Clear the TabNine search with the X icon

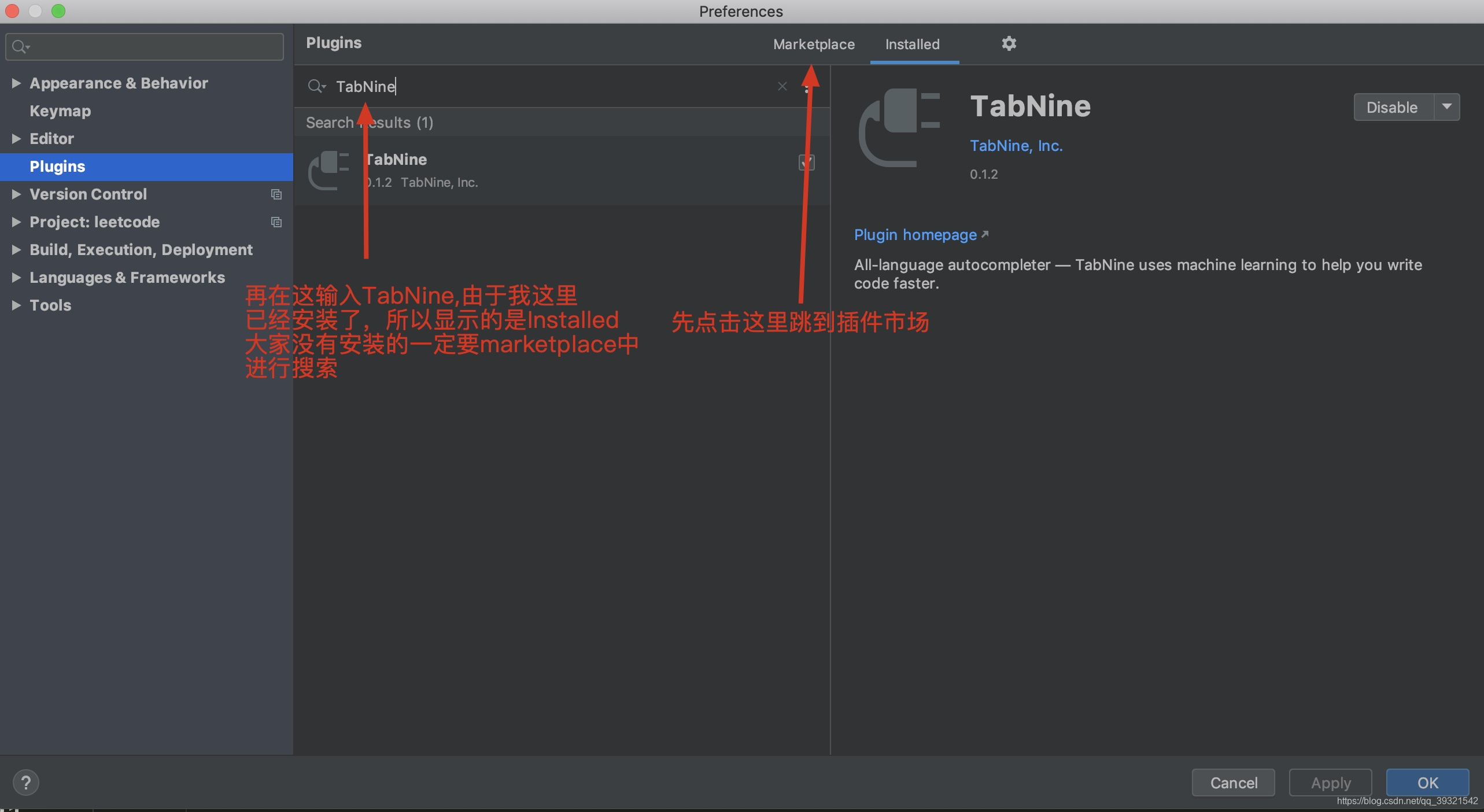click(782, 86)
